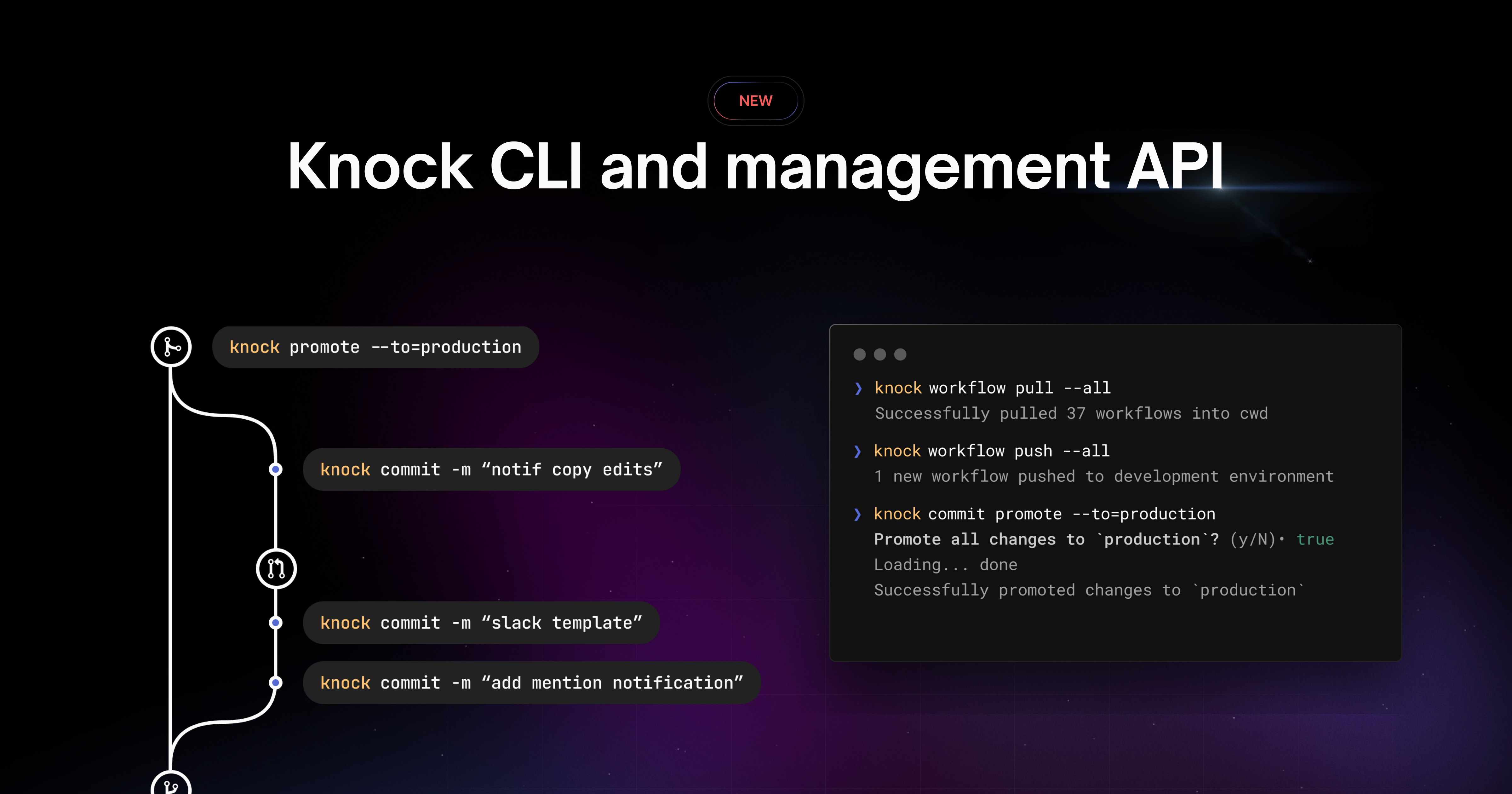
Task: Collapse the add mention notification commit
Action: [531, 682]
